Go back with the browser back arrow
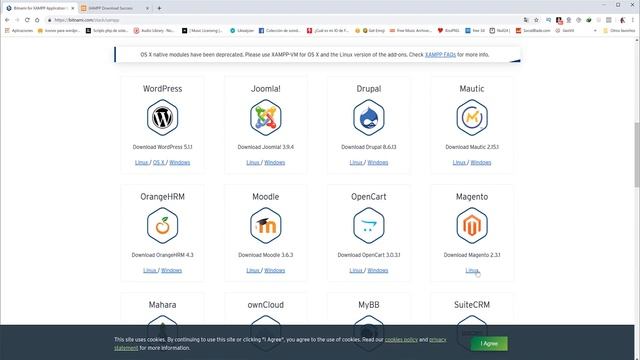 [x=7, y=20]
